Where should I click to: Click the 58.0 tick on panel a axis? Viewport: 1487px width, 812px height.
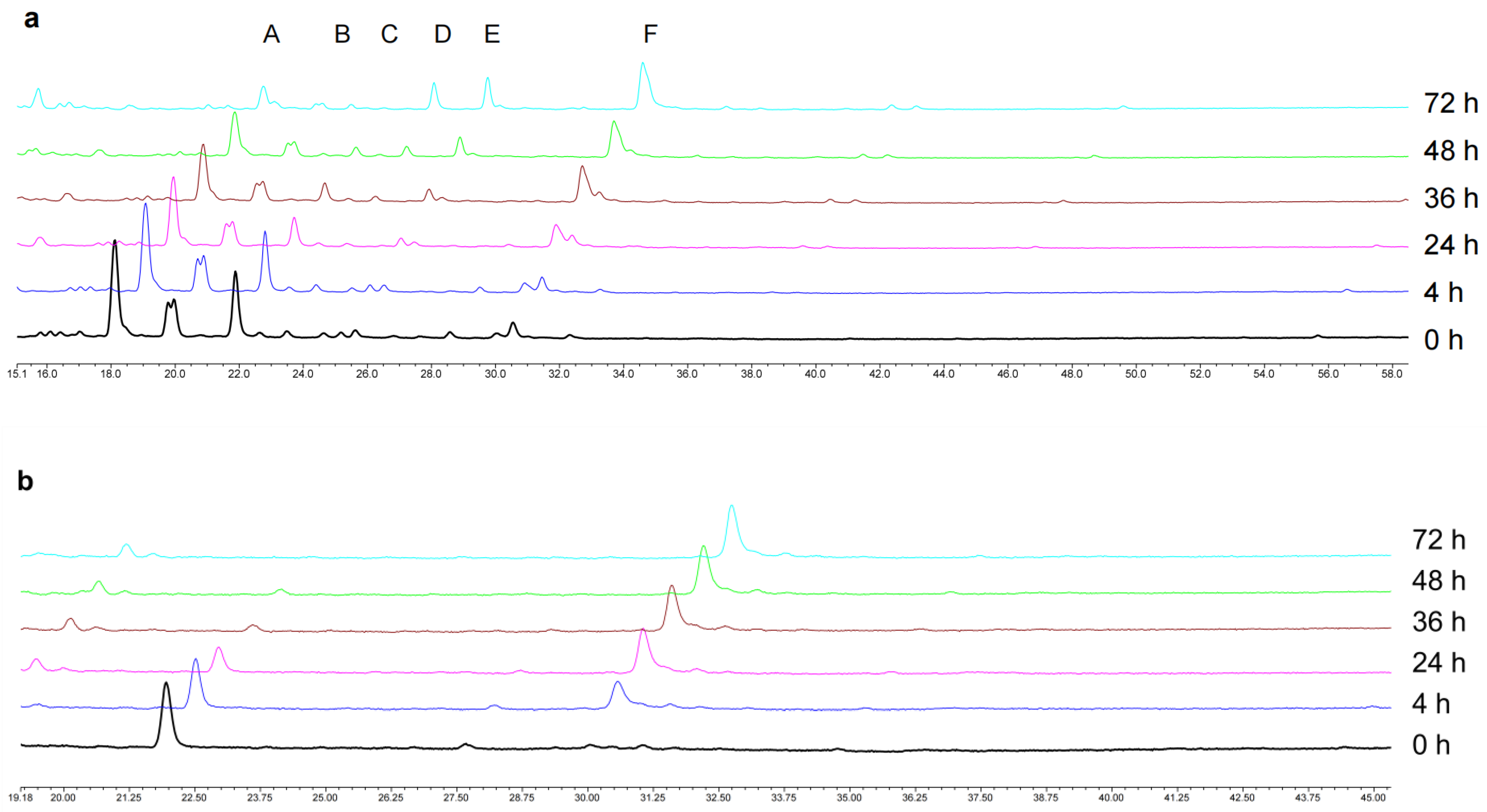[1392, 374]
